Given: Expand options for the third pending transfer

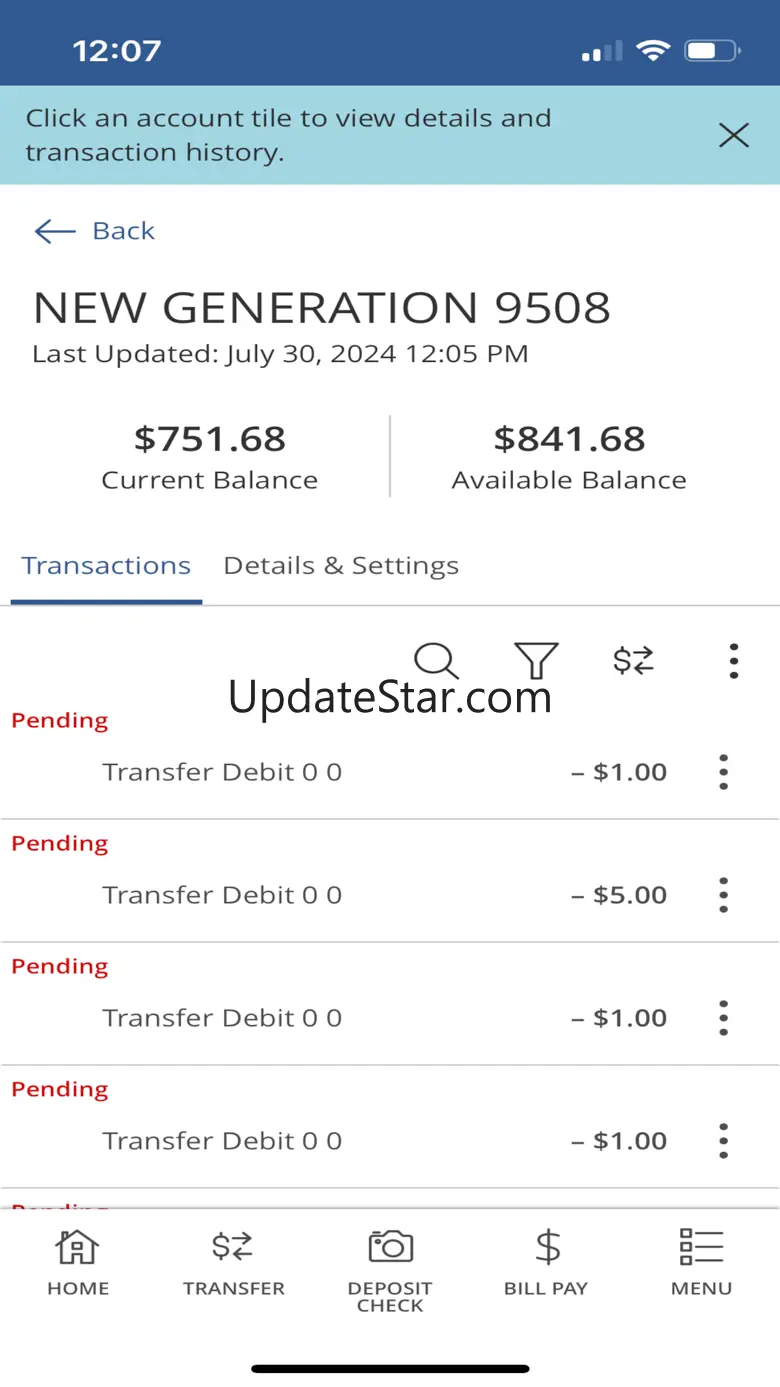Looking at the screenshot, I should [723, 1018].
